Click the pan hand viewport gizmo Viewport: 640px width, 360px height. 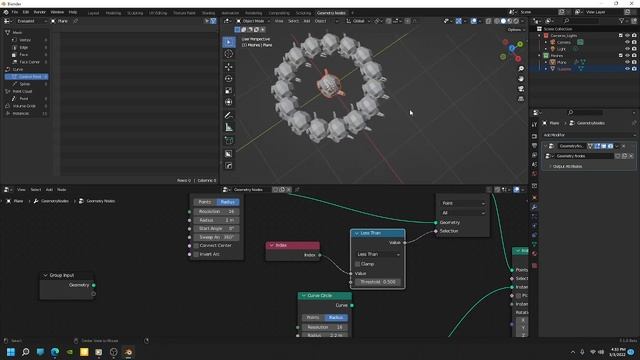click(x=521, y=78)
